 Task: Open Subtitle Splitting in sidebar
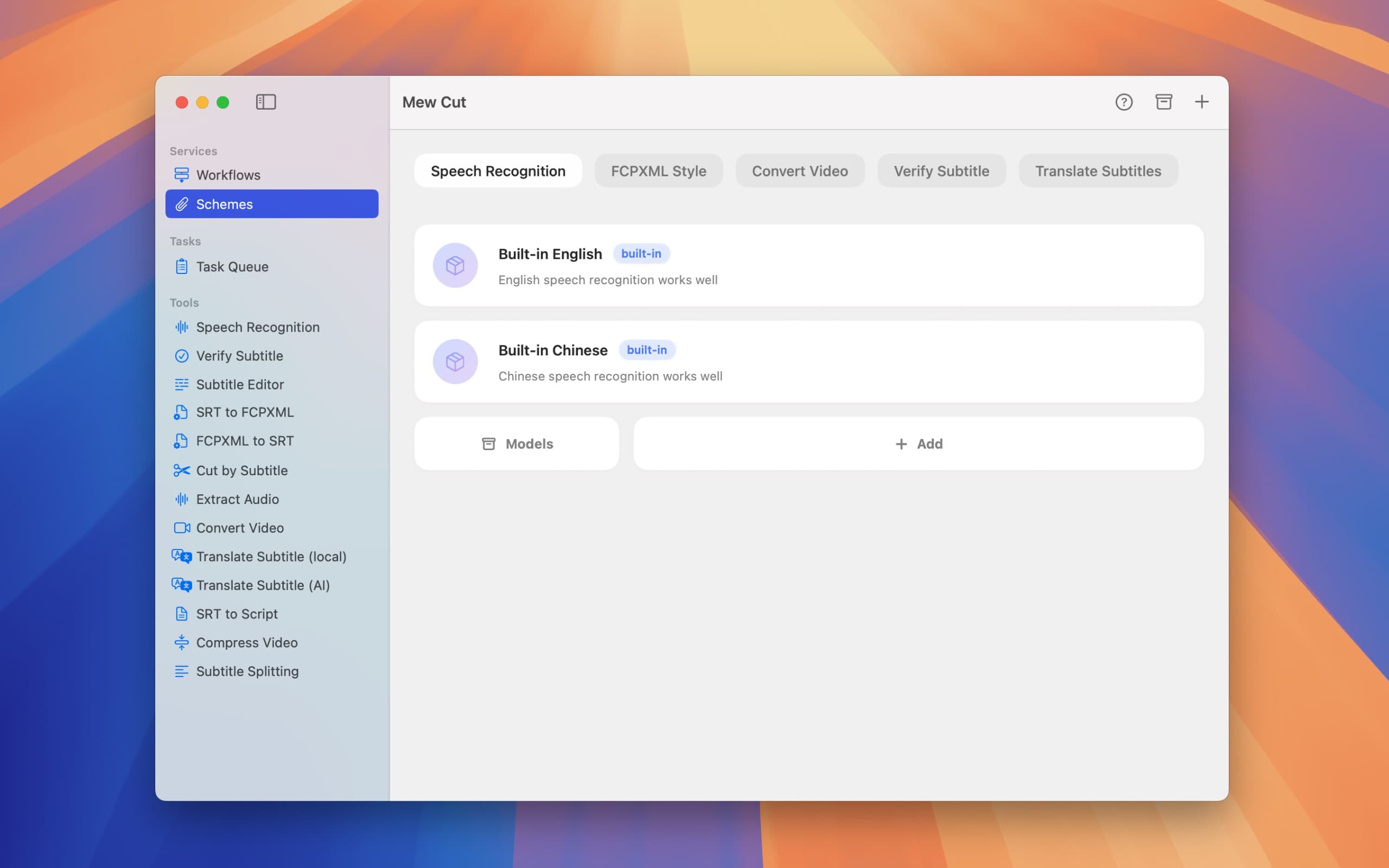247,672
